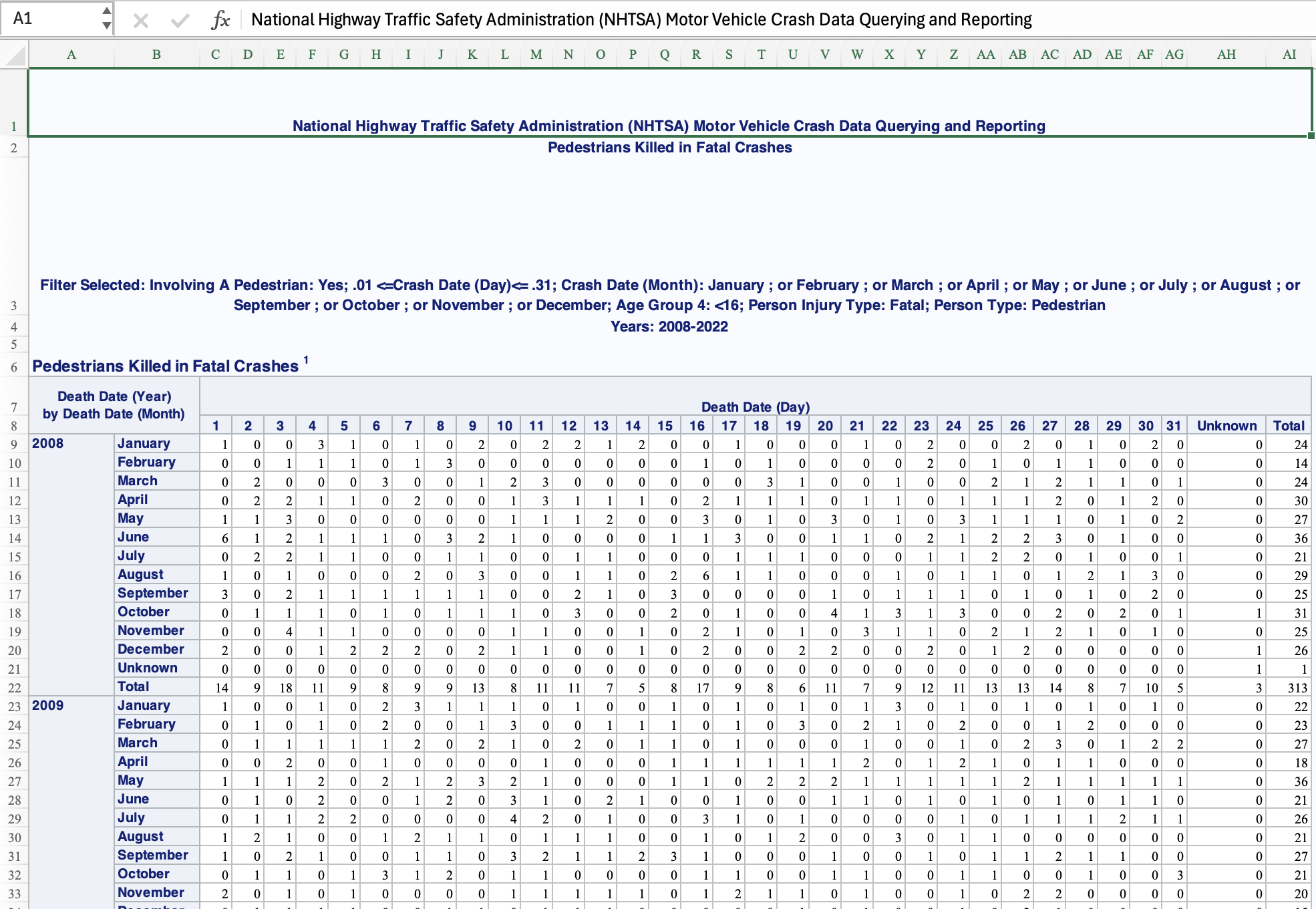
Task: Select row 9 header
Action: (14, 444)
